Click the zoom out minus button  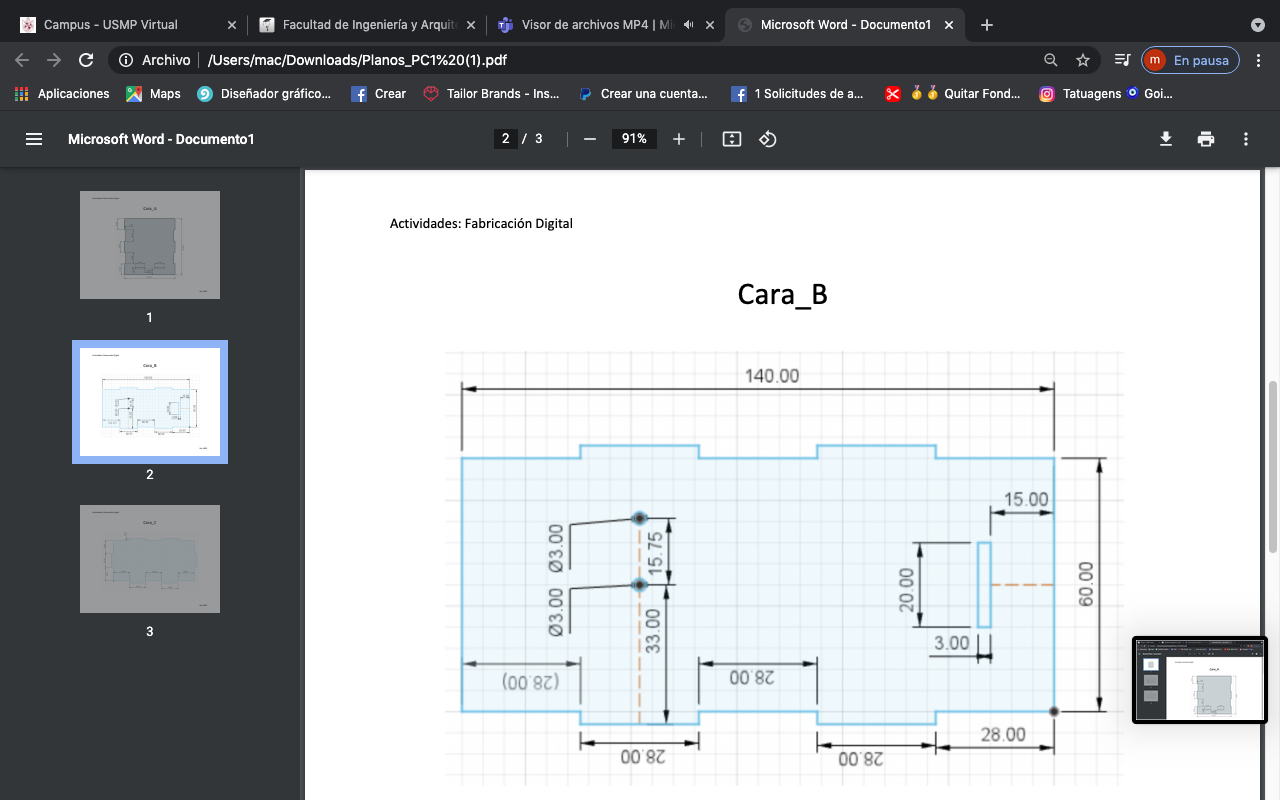(590, 139)
